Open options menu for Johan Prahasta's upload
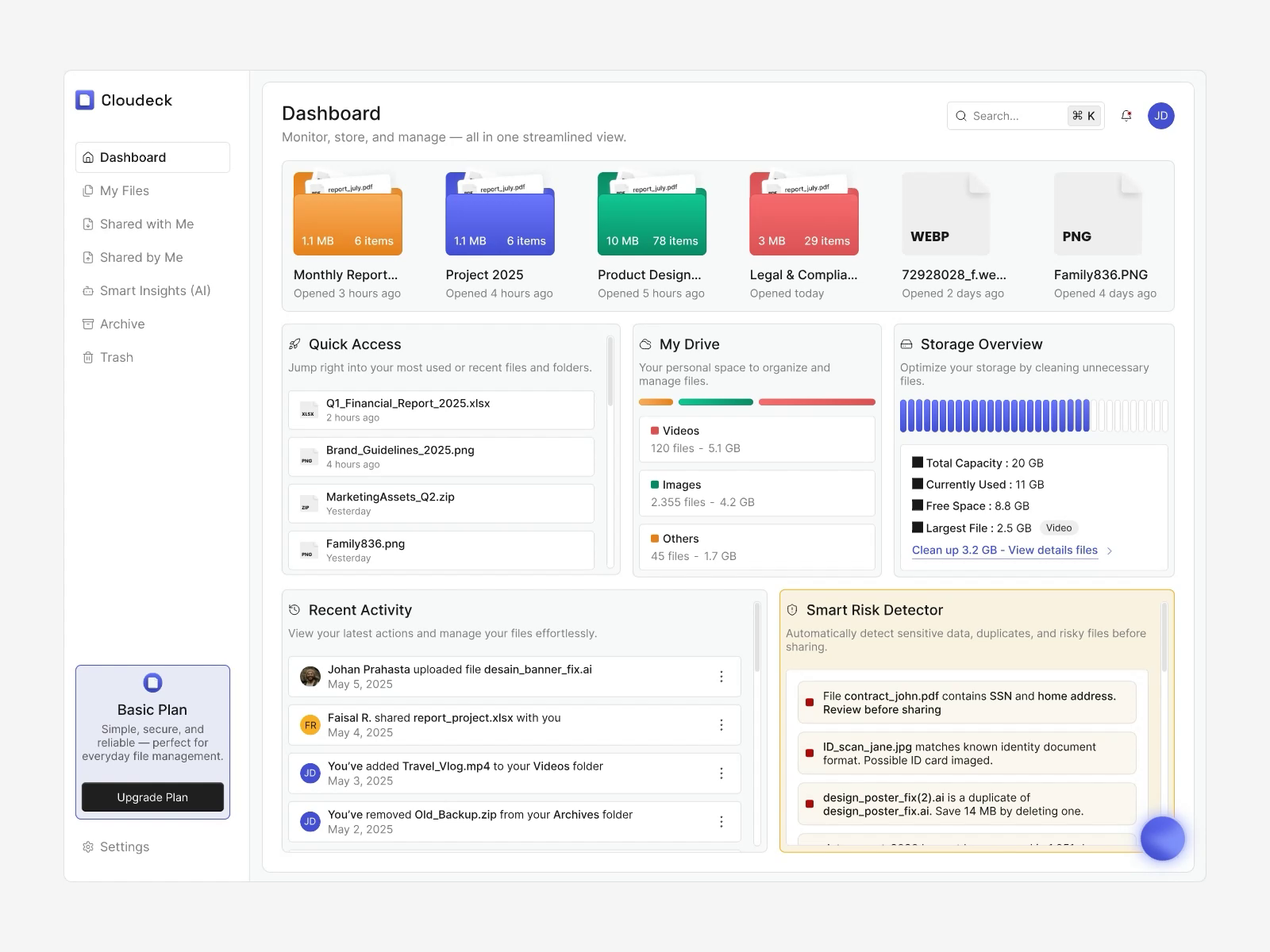Screen dimensions: 1270x952 click(722, 676)
